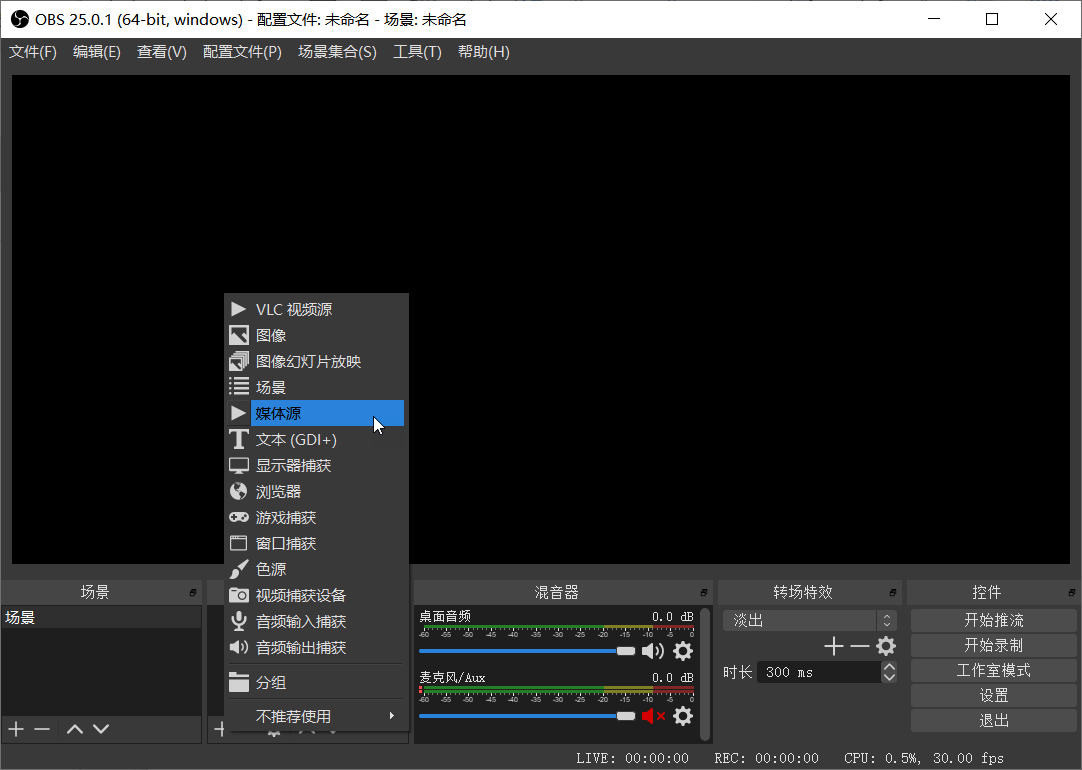Remove transition with minus icon
1082x770 pixels.
(x=860, y=646)
